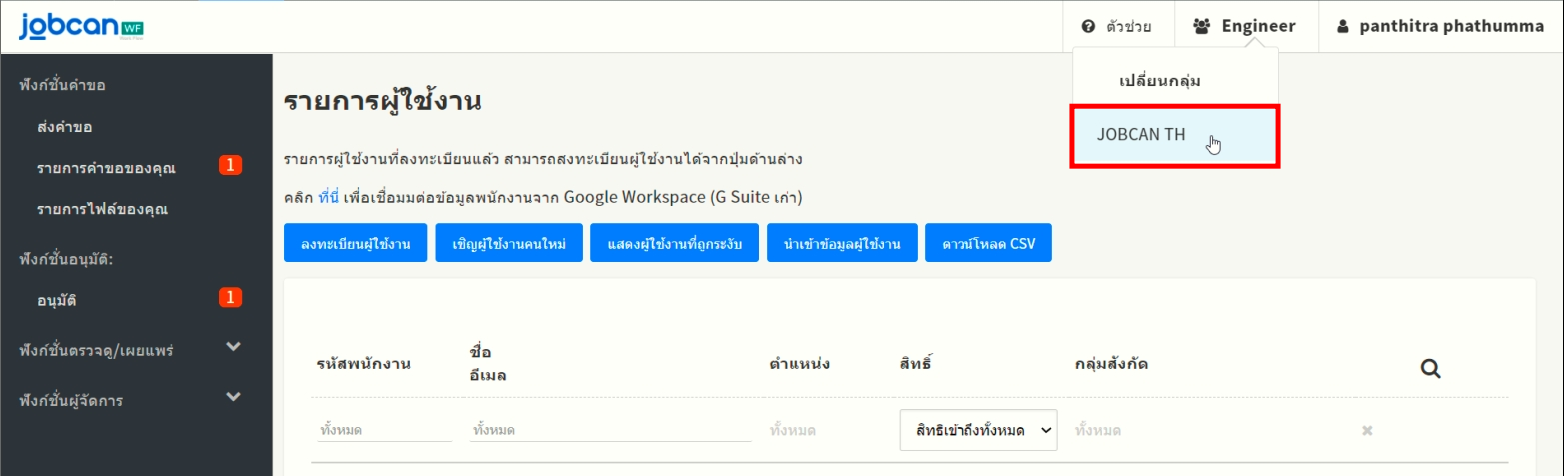Click the ชื่อ อีเมล filter input field
The image size is (1564, 476).
(x=610, y=430)
